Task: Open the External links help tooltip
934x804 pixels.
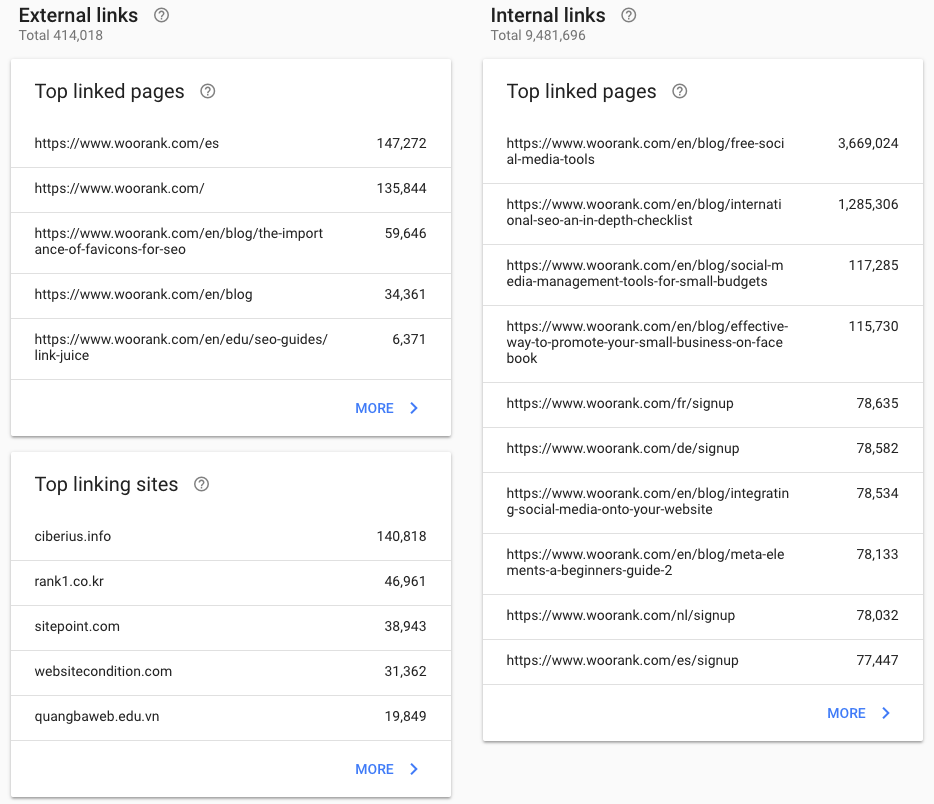Action: [162, 15]
